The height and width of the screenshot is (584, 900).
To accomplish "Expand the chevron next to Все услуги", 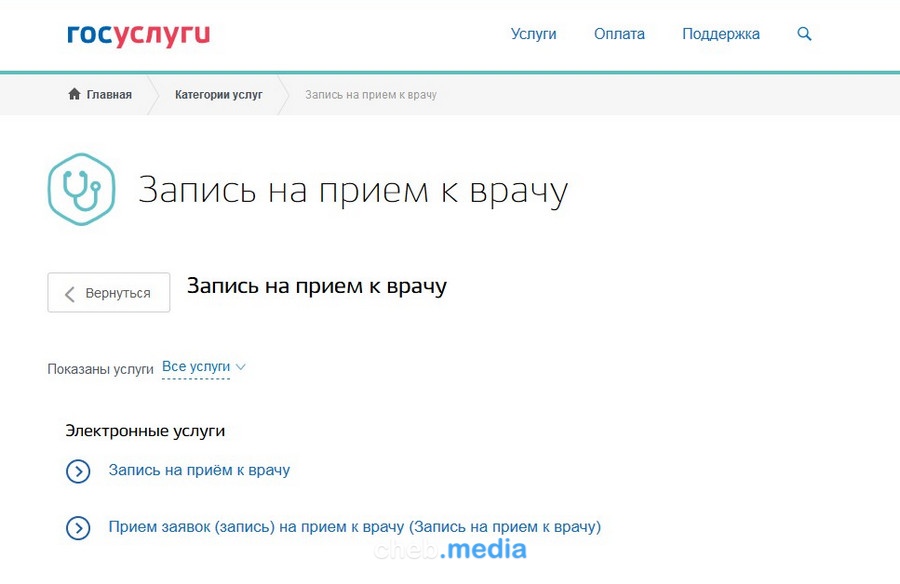I will (x=240, y=367).
